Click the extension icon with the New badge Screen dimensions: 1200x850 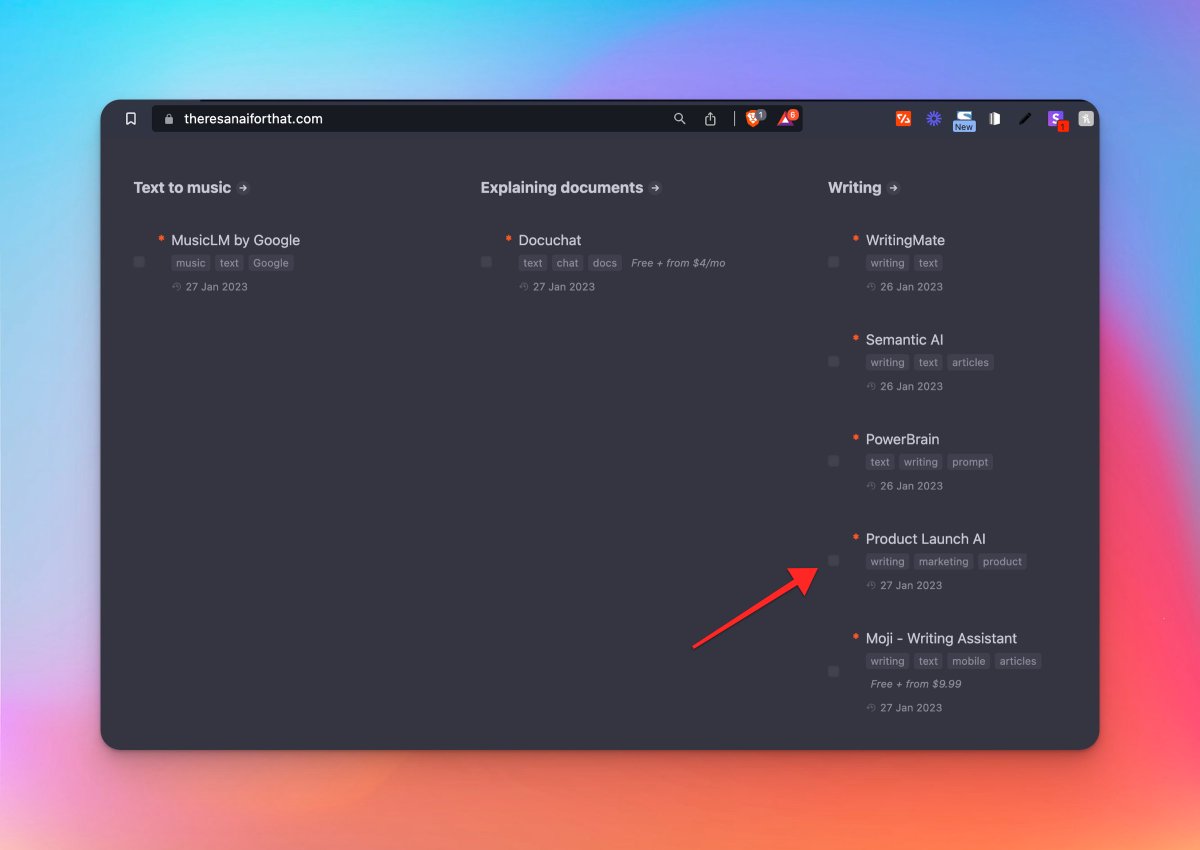click(x=964, y=121)
